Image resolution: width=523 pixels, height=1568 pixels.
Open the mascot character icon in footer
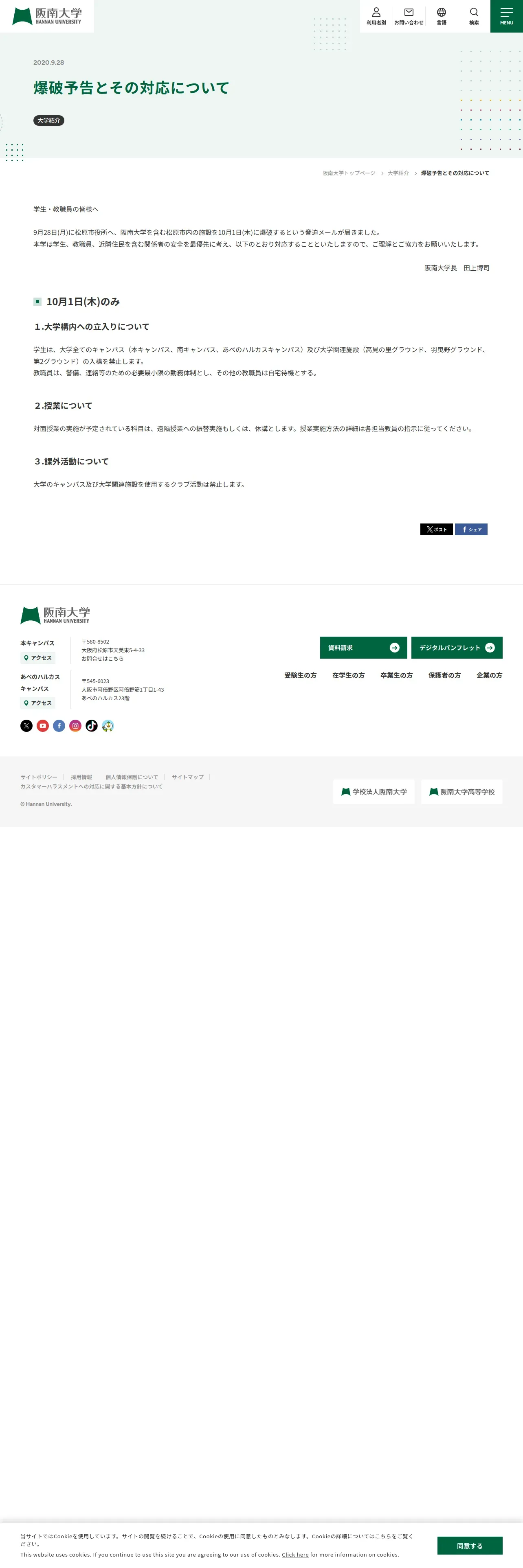point(108,725)
